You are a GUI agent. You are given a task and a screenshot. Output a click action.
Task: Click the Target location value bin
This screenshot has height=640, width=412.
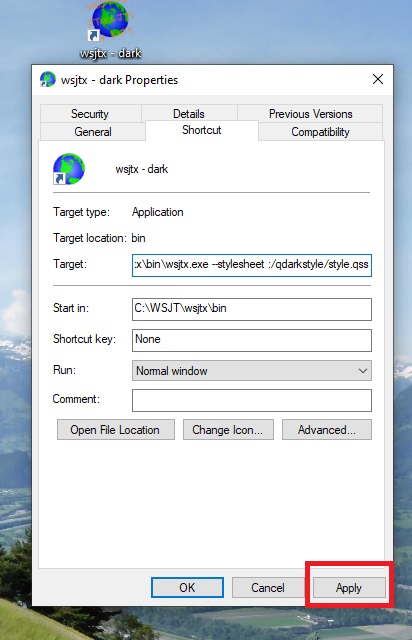point(138,238)
